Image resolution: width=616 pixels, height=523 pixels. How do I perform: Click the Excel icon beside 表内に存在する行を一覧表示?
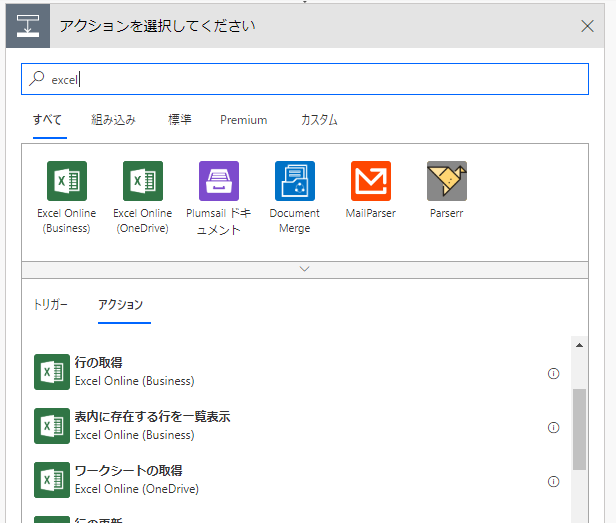pos(52,426)
